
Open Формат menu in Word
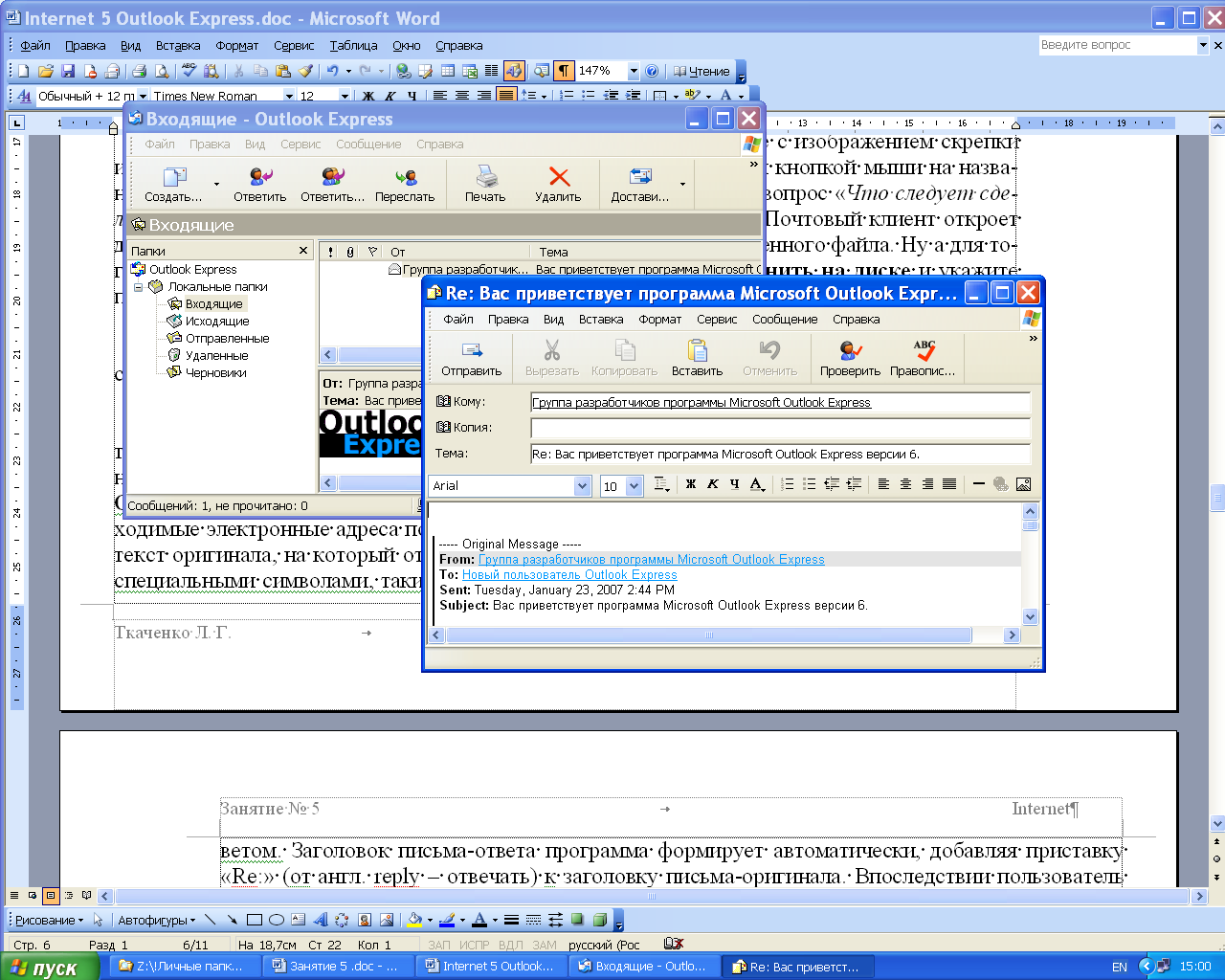tap(236, 45)
